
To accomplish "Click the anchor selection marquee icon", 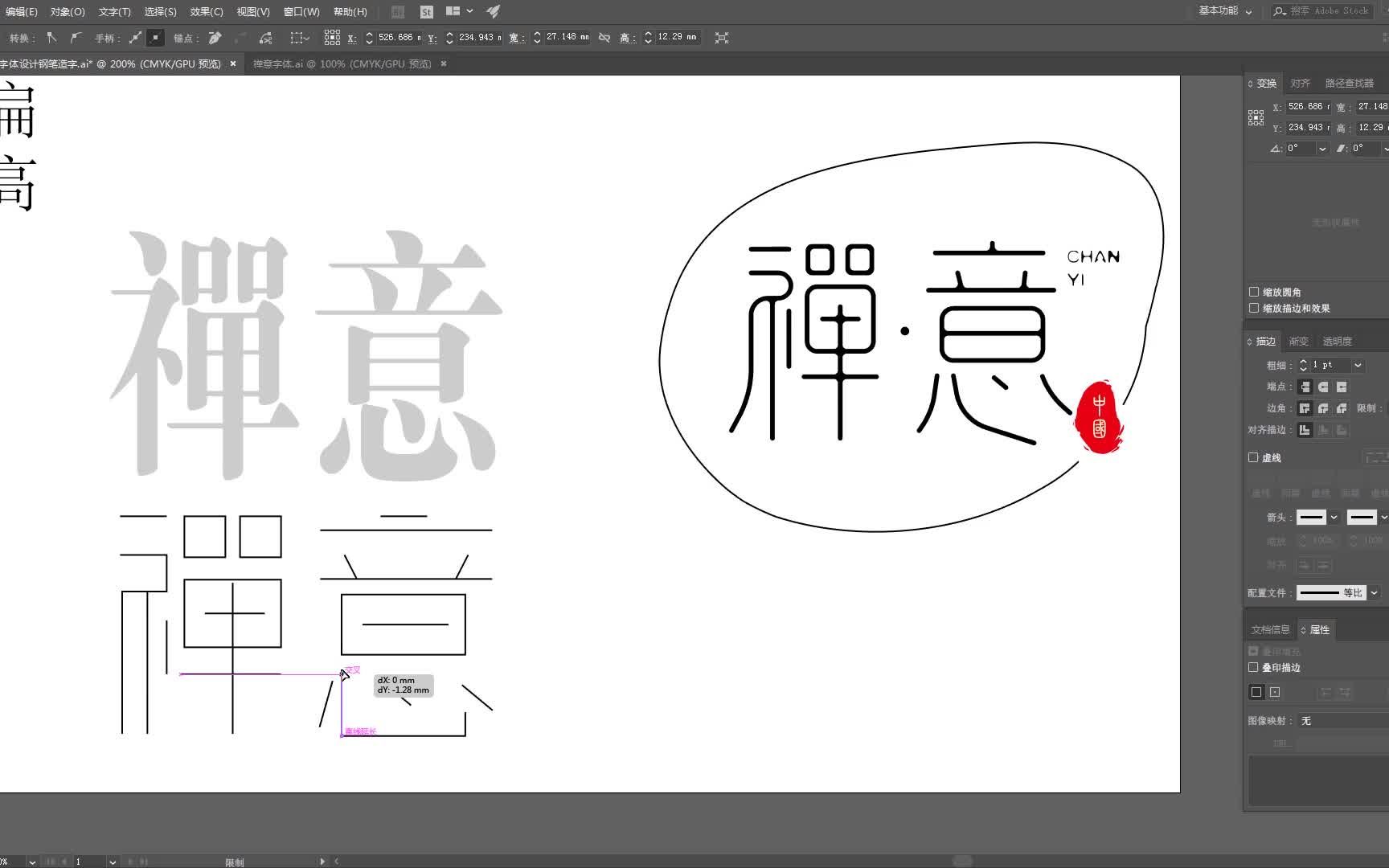I will (299, 38).
